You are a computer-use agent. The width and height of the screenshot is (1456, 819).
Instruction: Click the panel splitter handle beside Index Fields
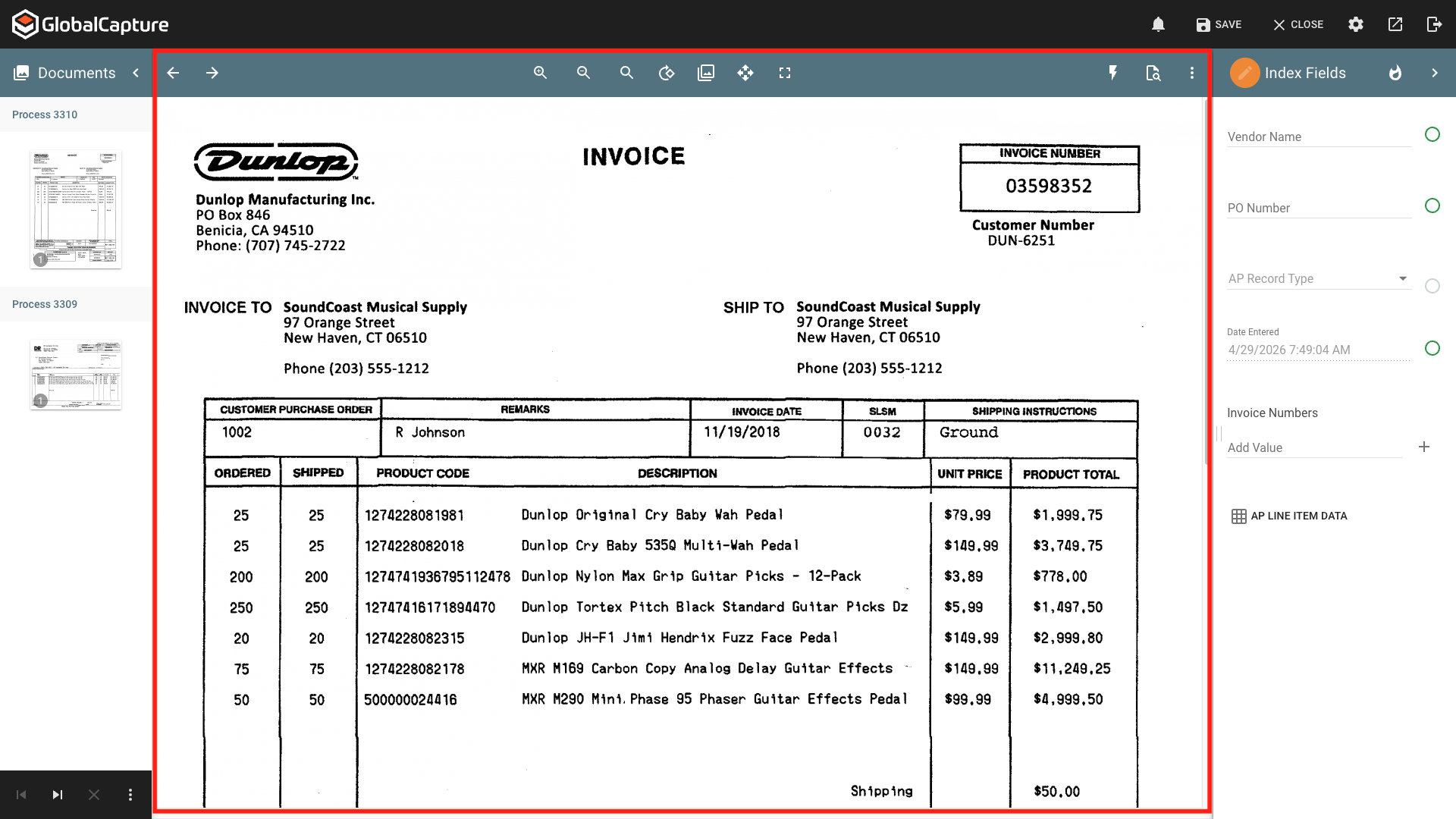[x=1219, y=434]
